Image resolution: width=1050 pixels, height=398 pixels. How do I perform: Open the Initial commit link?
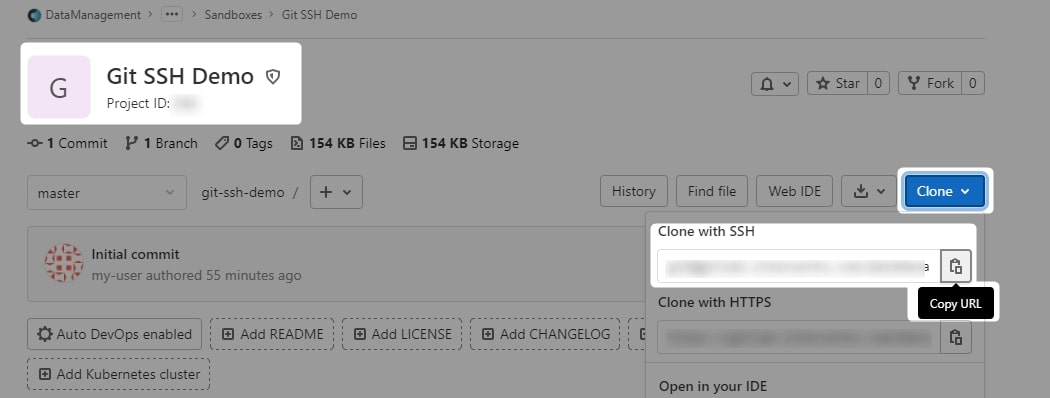(135, 255)
